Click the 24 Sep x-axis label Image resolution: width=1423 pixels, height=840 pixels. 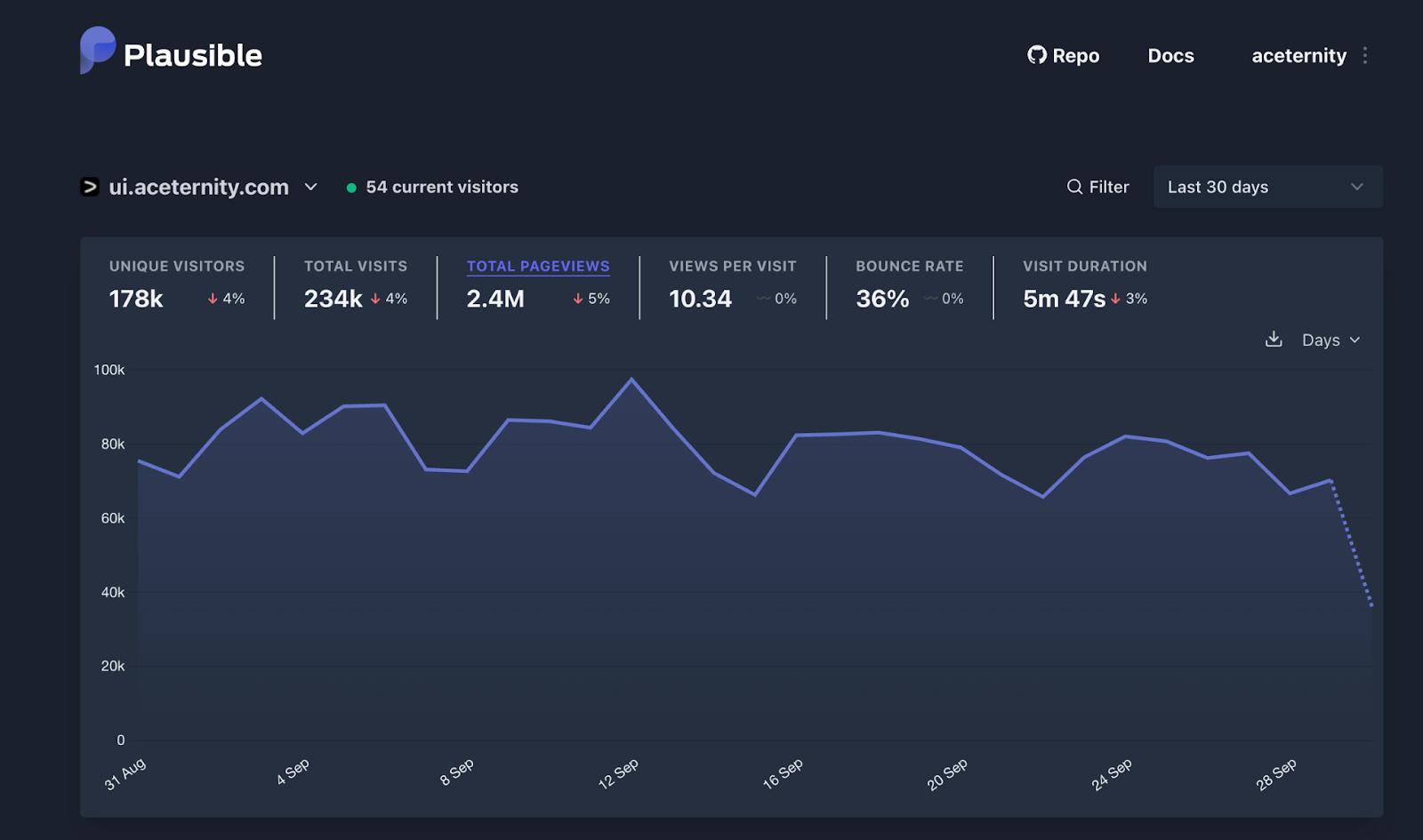[x=1112, y=773]
